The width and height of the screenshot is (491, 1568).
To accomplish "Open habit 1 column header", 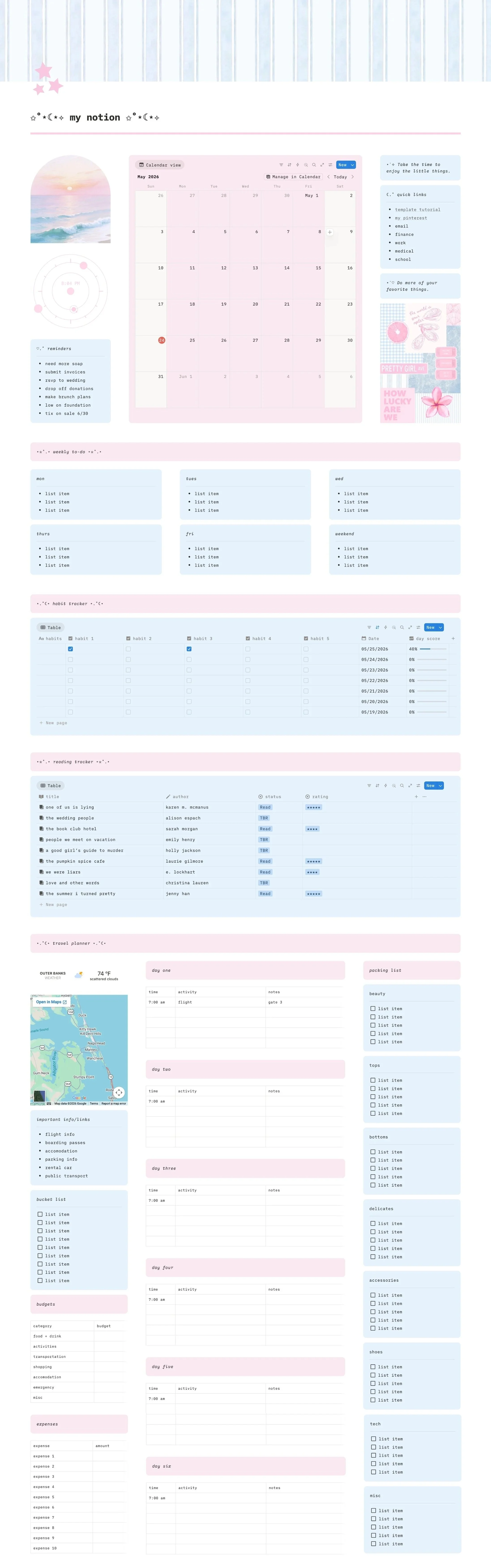I will 81,639.
